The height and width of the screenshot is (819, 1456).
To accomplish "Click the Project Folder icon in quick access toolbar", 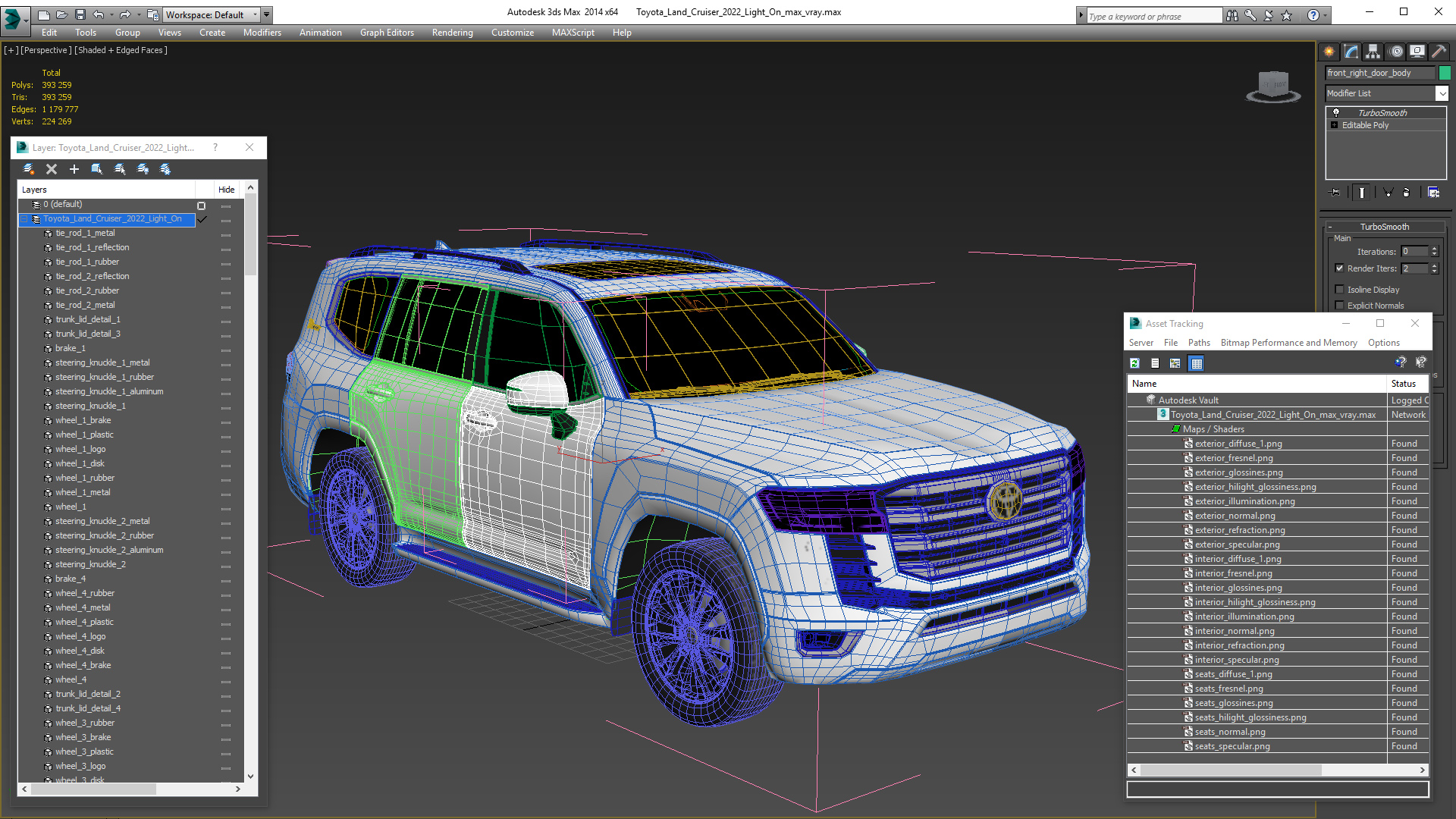I will (x=152, y=14).
